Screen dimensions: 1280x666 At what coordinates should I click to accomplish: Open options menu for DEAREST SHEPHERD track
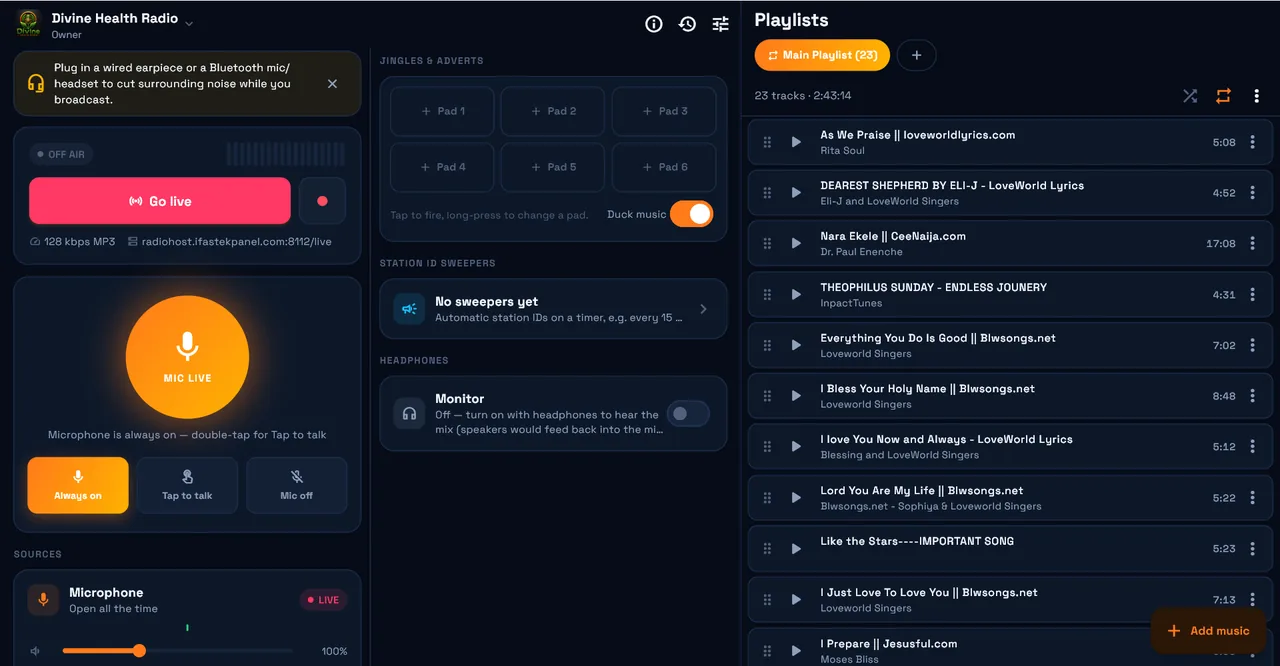click(x=1252, y=193)
